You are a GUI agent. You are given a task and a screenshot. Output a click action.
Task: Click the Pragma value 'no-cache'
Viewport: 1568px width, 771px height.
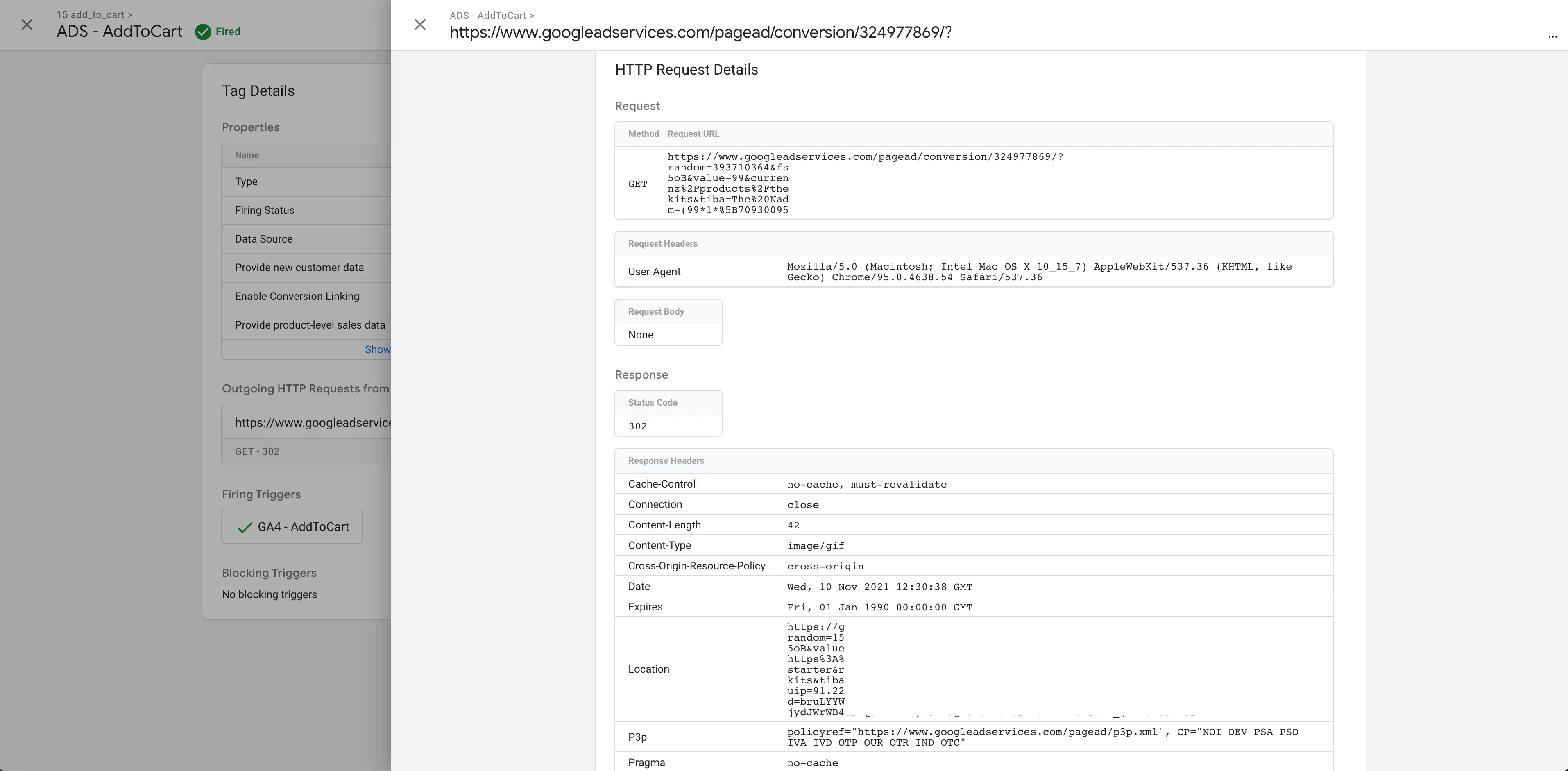click(x=813, y=763)
